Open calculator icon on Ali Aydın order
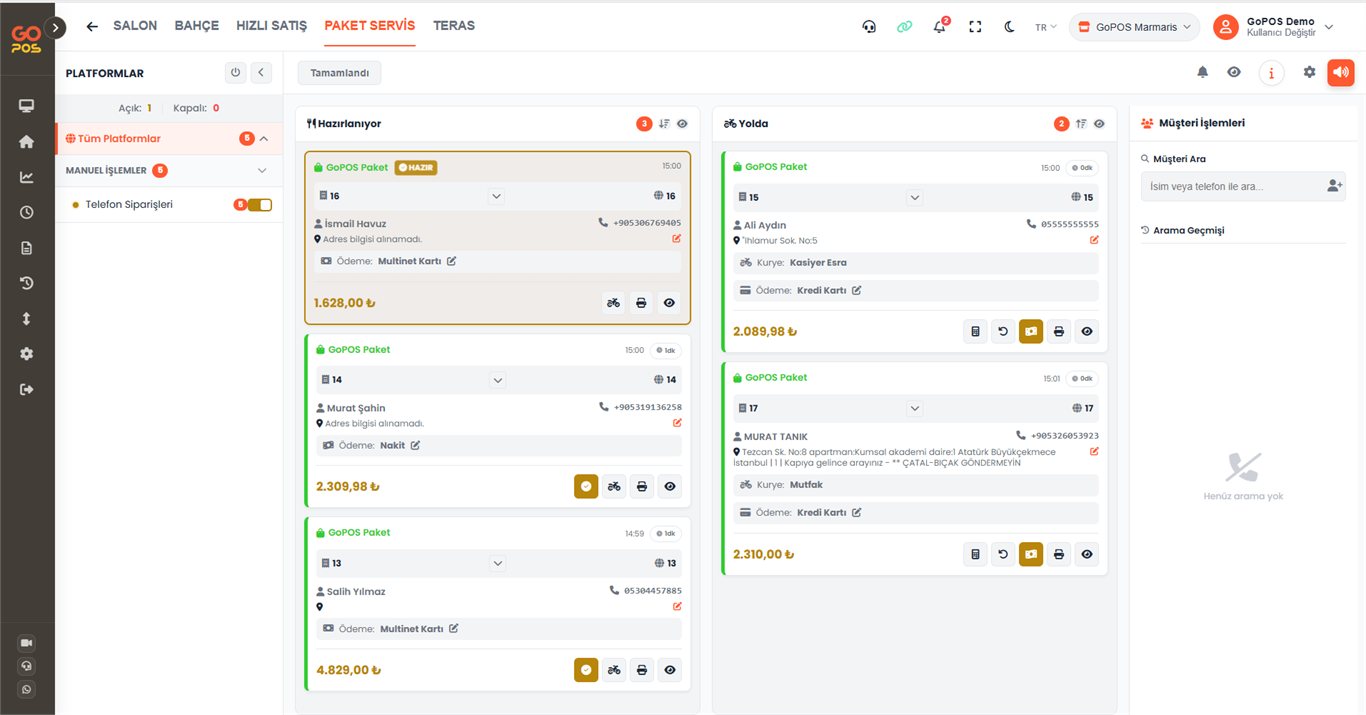Viewport: 1366px width, 715px height. [975, 331]
